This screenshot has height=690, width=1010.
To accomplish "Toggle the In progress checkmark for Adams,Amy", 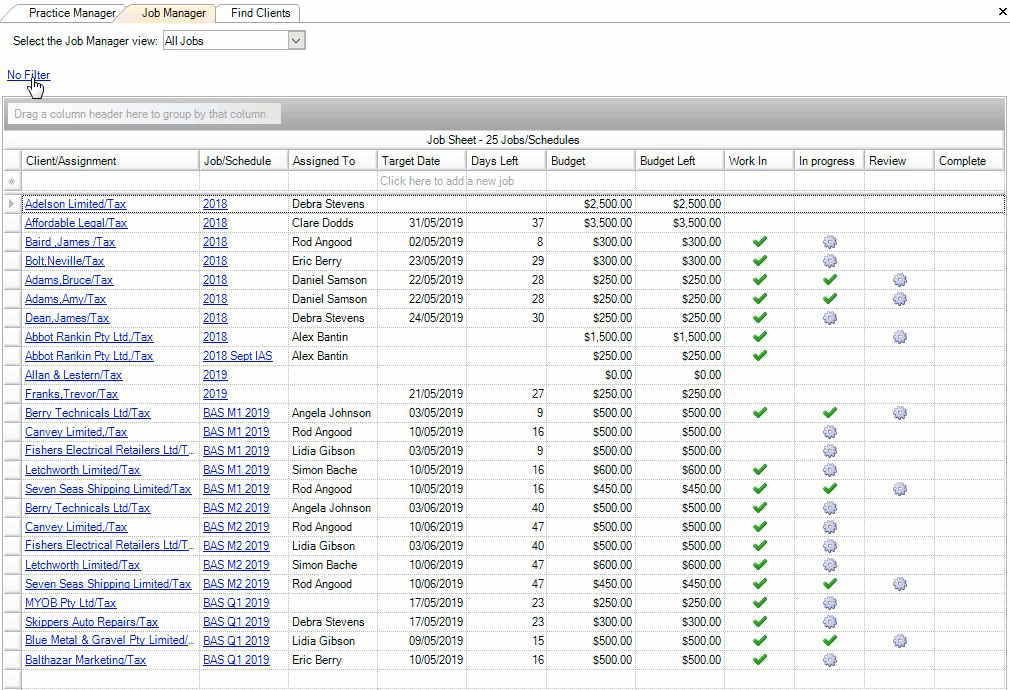I will pos(830,299).
